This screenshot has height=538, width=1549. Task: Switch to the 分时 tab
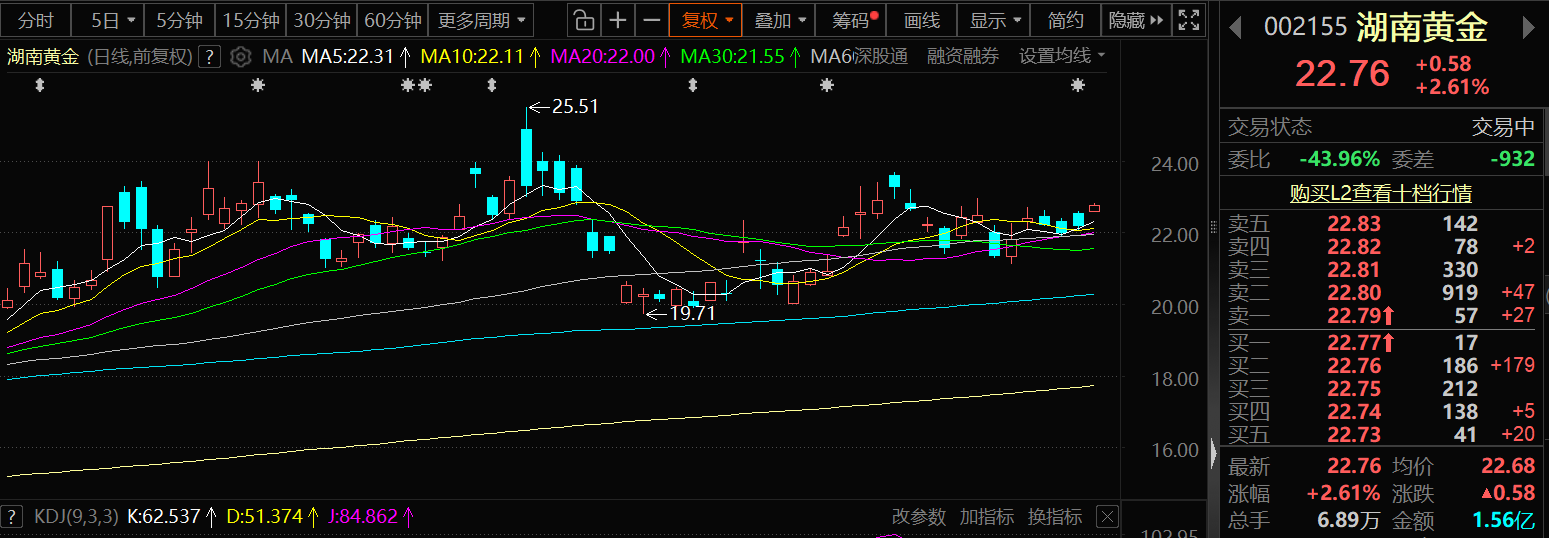(x=36, y=20)
